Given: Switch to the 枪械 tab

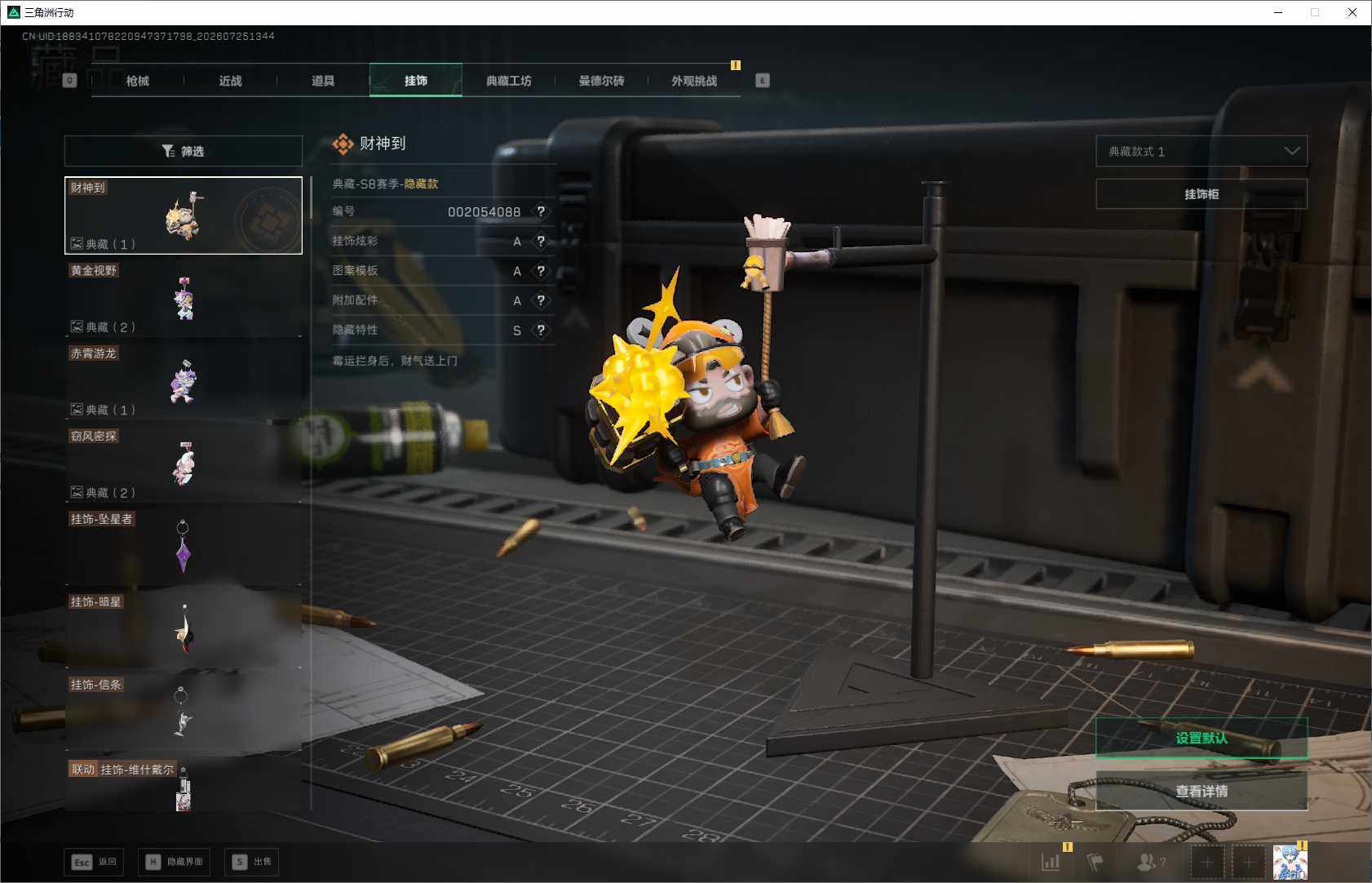Looking at the screenshot, I should [x=138, y=81].
